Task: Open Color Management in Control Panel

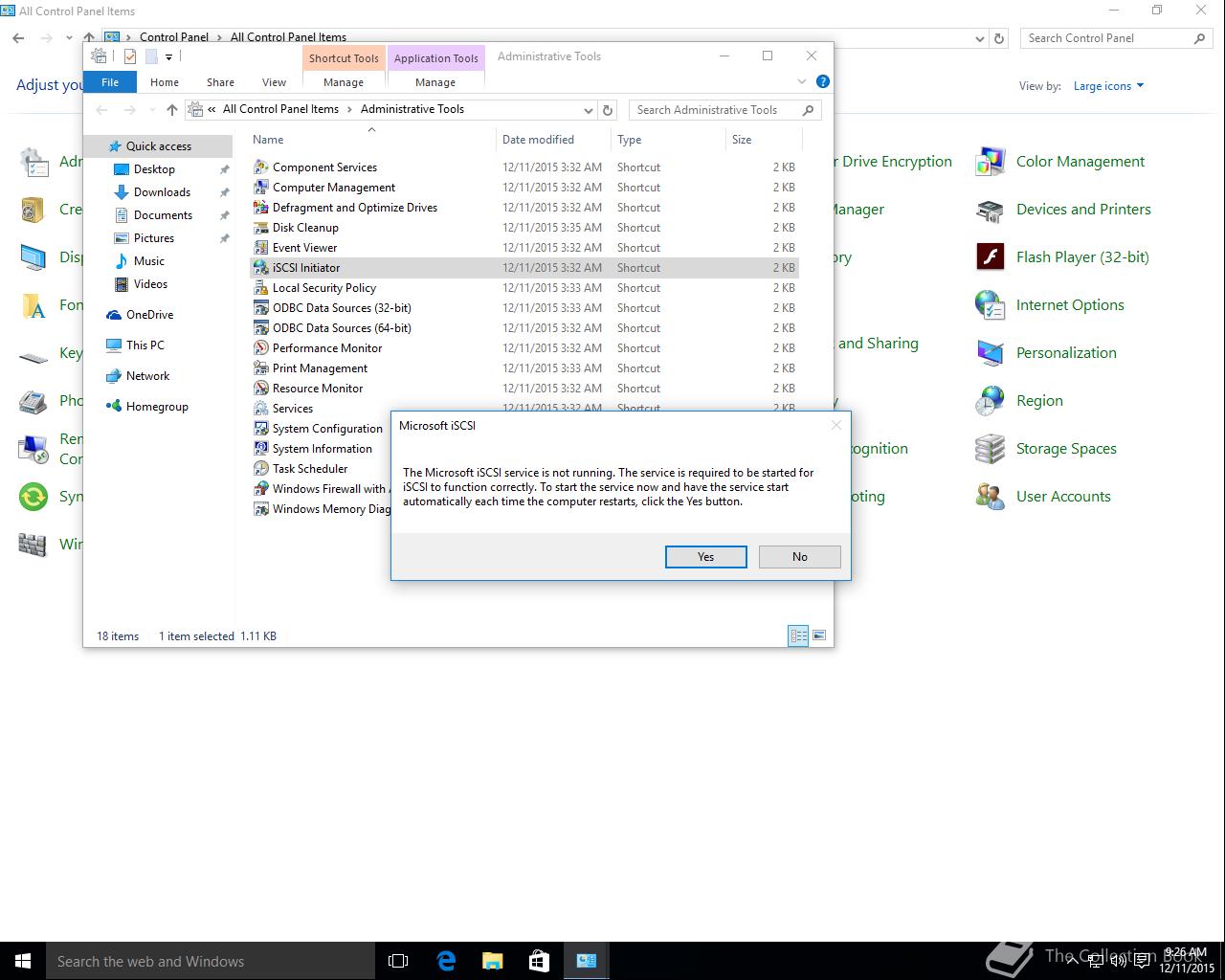Action: tap(1080, 162)
